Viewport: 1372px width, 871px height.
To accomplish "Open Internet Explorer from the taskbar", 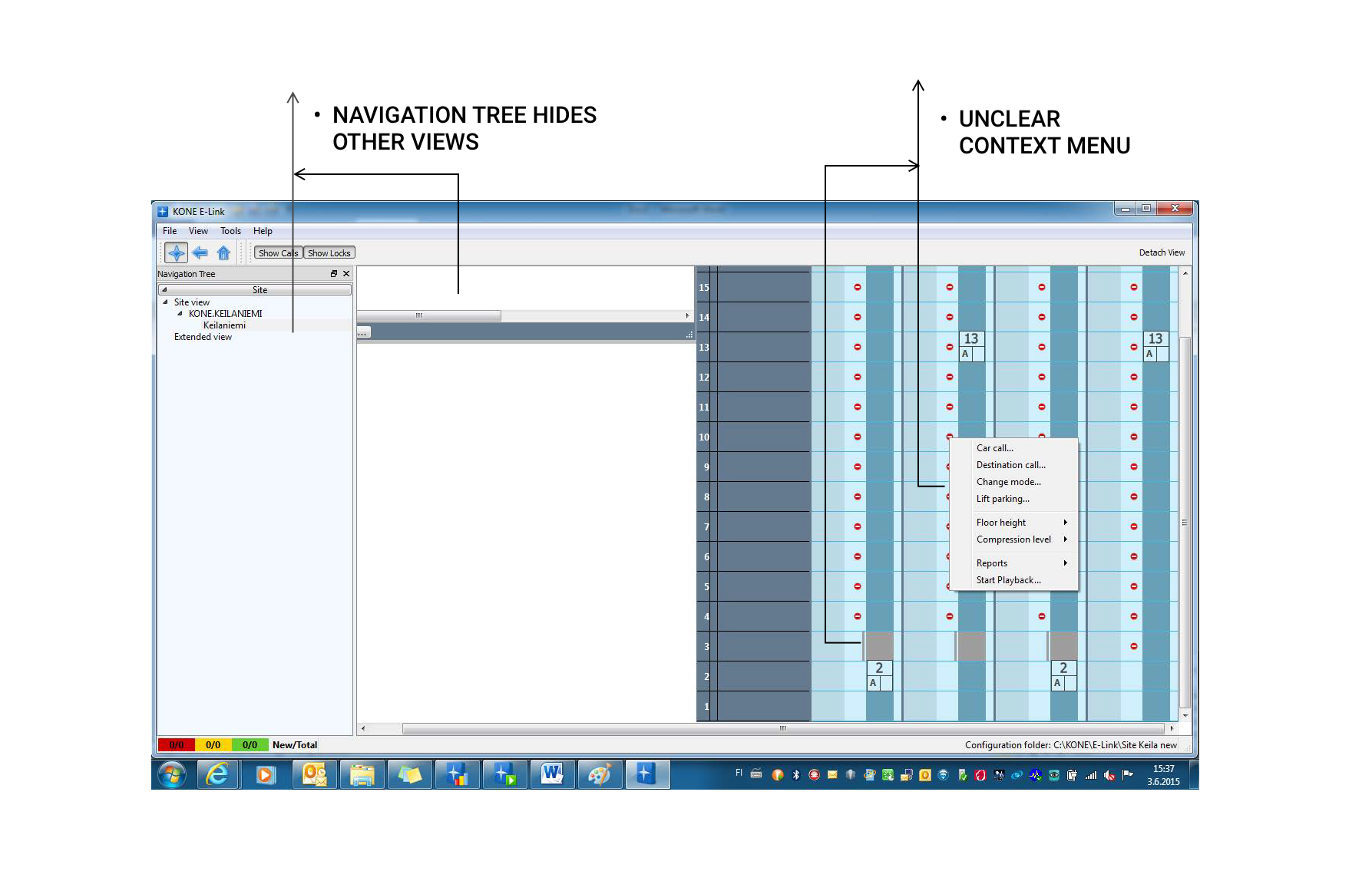I will (218, 774).
